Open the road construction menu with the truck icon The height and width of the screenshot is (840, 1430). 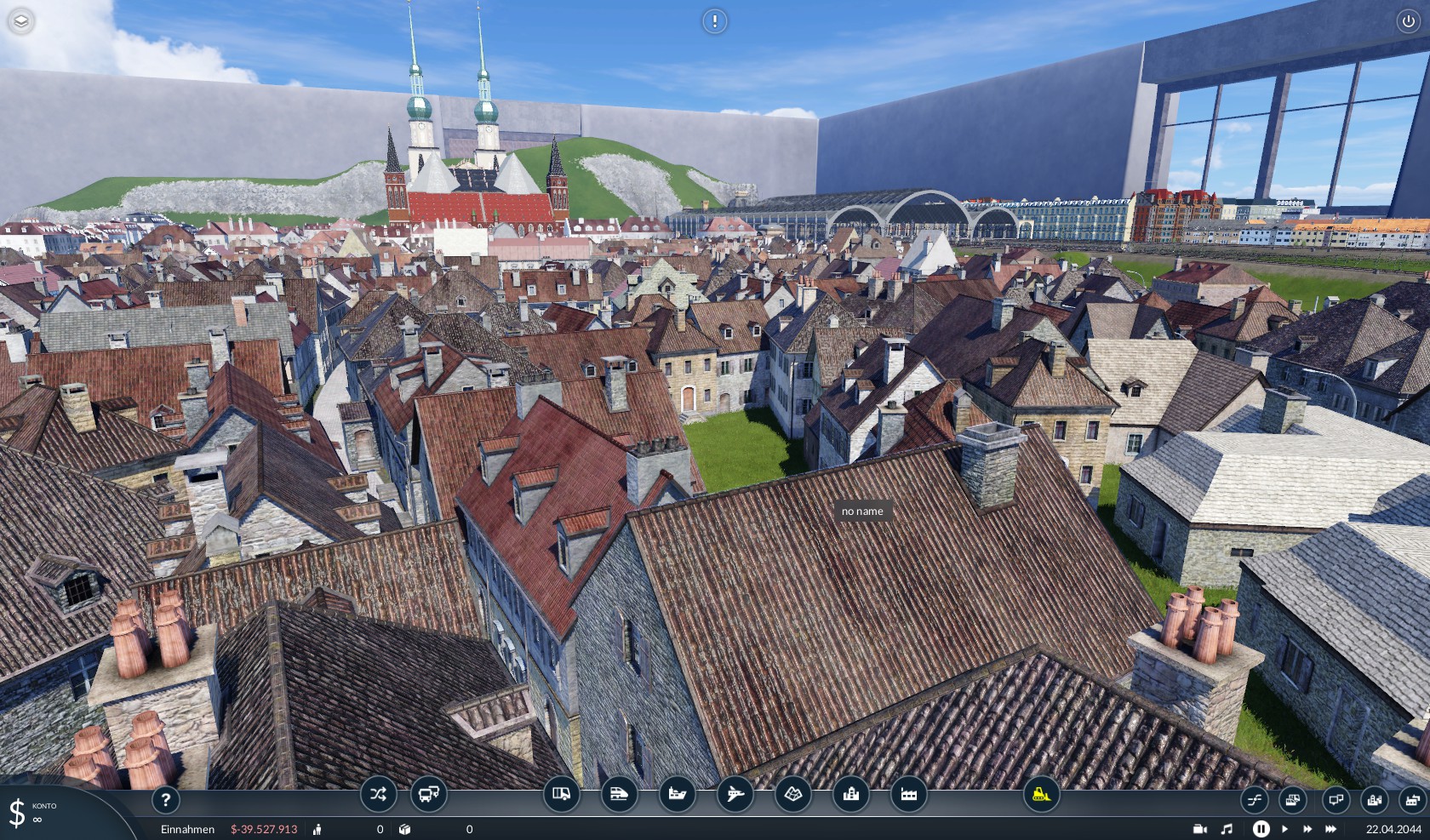coord(562,795)
